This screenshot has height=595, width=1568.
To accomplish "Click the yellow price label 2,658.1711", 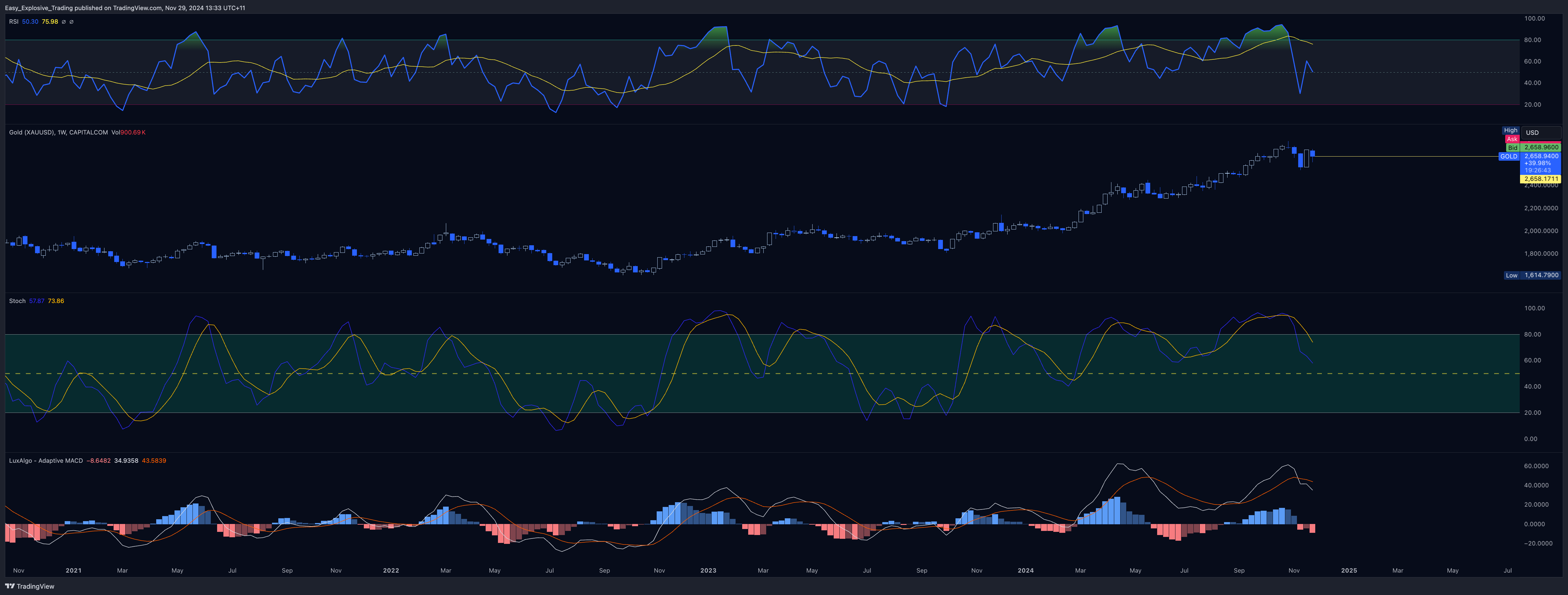I will coord(1541,179).
